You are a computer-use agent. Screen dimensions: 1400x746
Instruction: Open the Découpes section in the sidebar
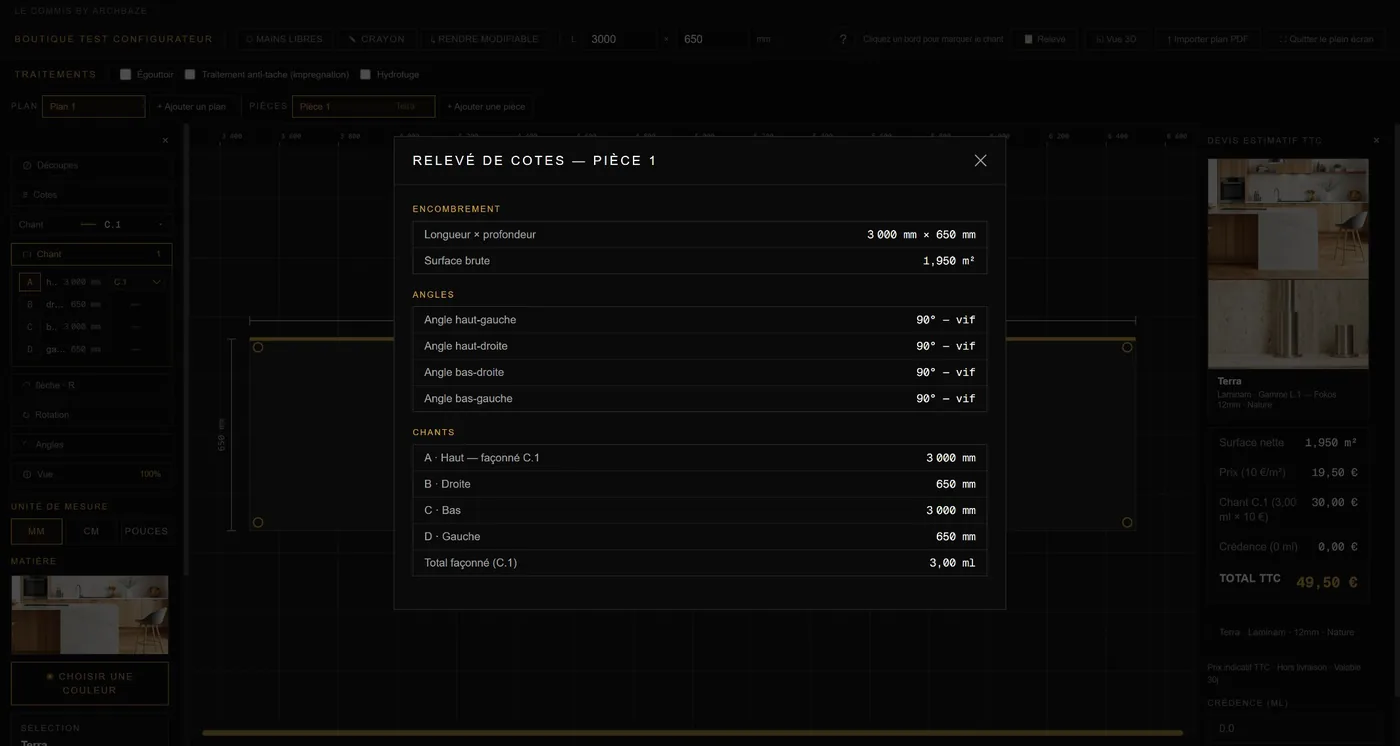pyautogui.click(x=92, y=165)
